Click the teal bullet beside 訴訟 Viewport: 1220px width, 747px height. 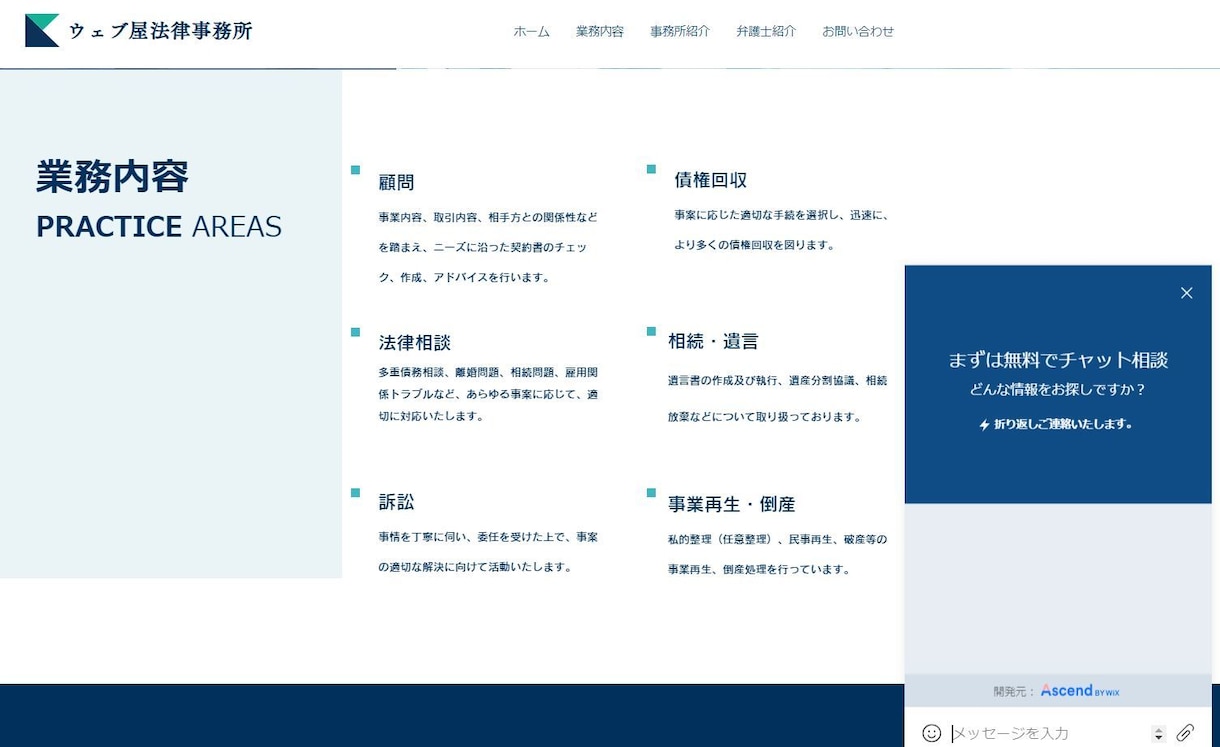[355, 493]
